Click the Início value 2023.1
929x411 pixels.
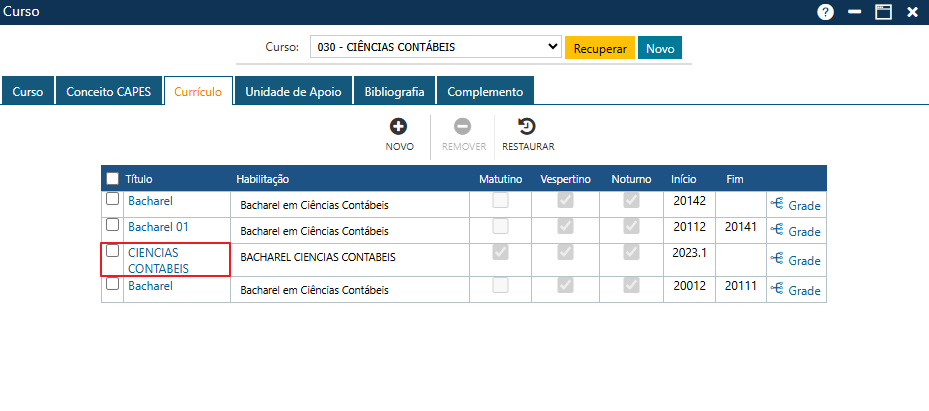point(690,252)
